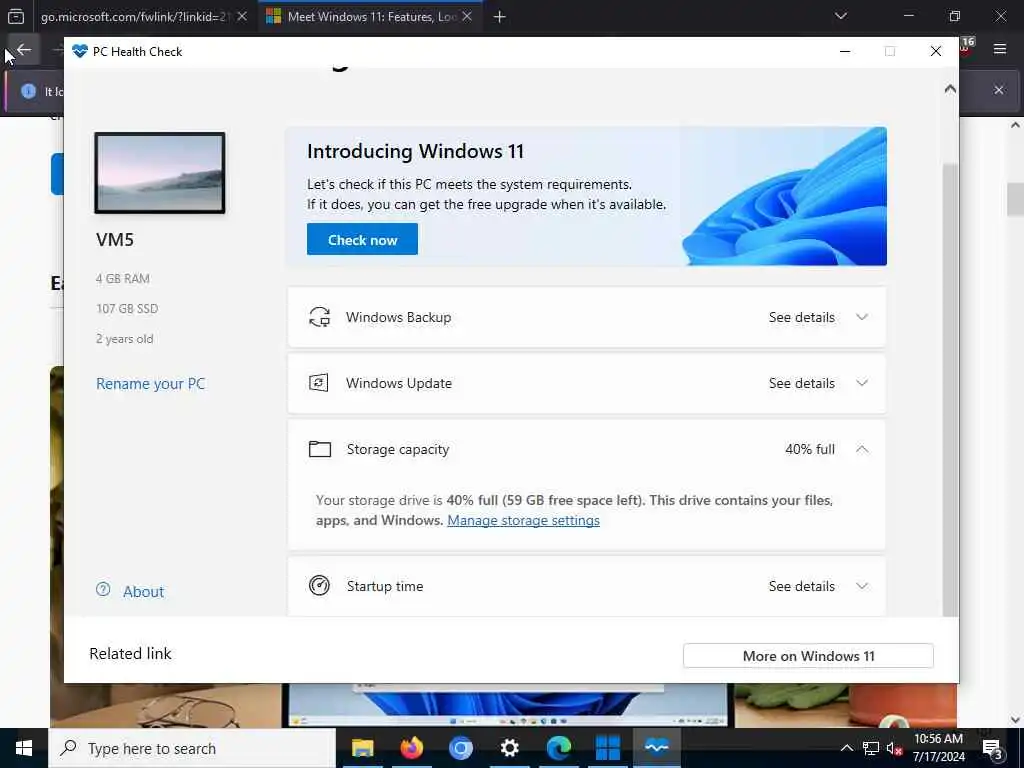Click the network icon in system tray
This screenshot has height=768, width=1024.
pos(871,748)
